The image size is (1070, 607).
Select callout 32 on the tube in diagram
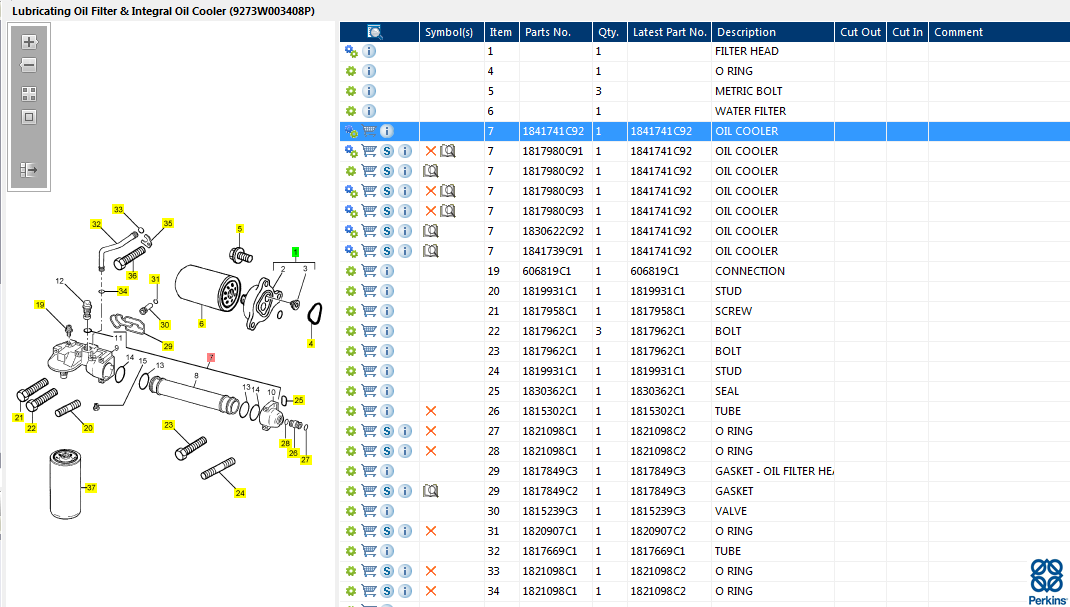(96, 224)
